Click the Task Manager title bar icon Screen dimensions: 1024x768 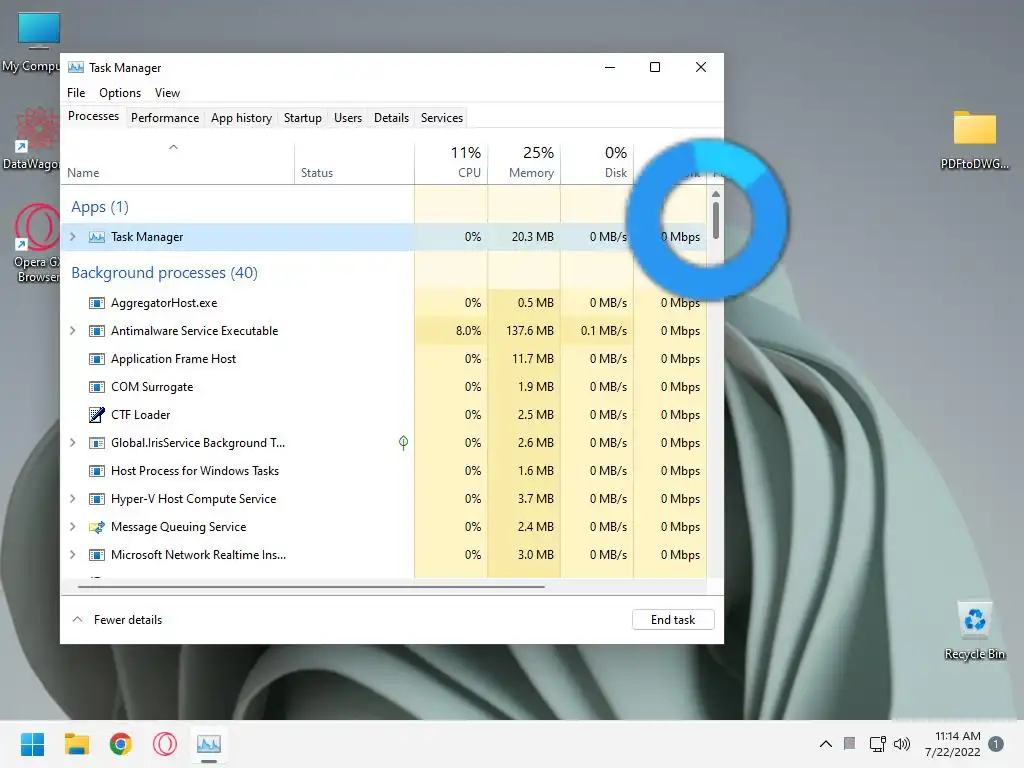point(76,67)
